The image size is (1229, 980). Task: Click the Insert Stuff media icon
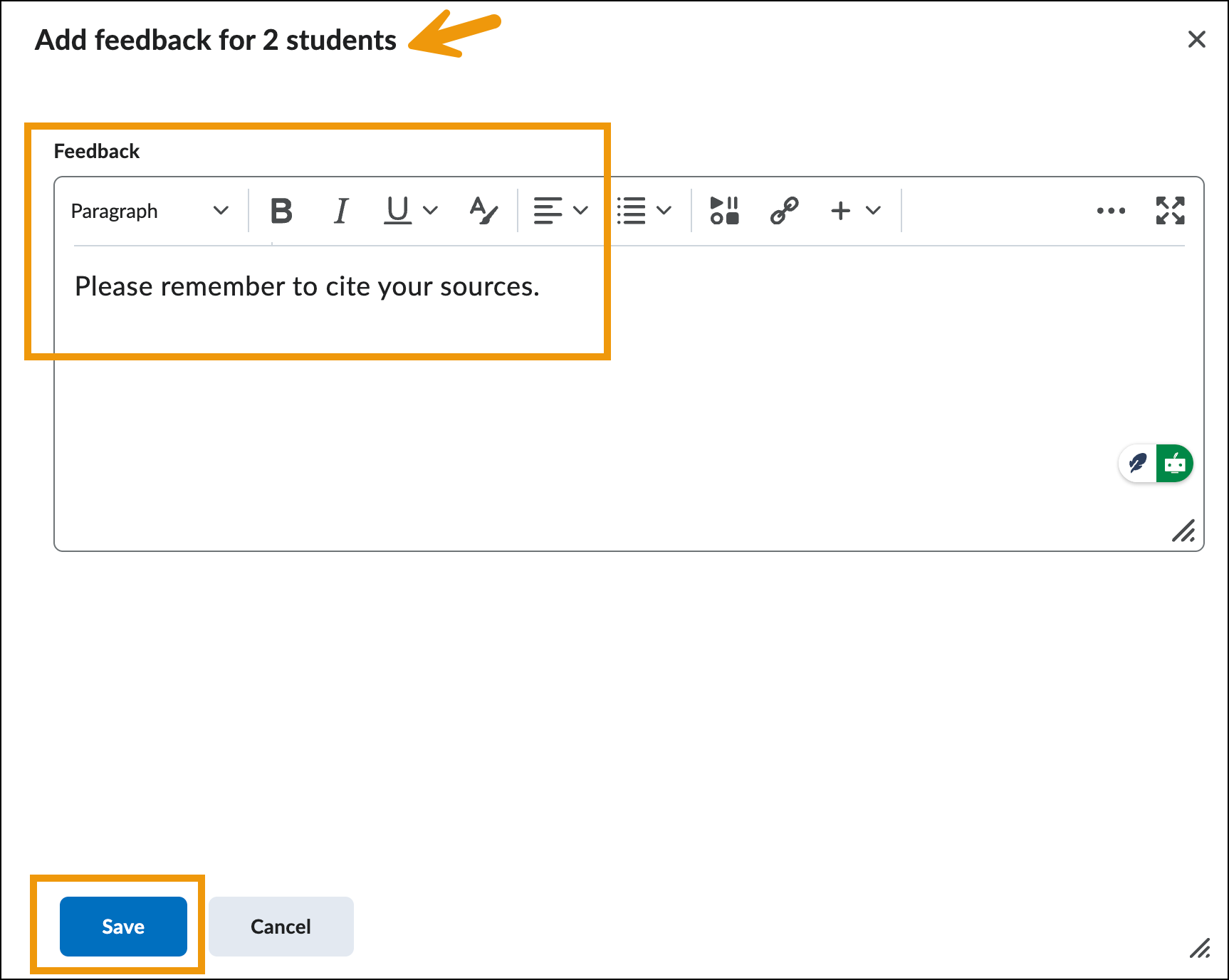(x=724, y=211)
